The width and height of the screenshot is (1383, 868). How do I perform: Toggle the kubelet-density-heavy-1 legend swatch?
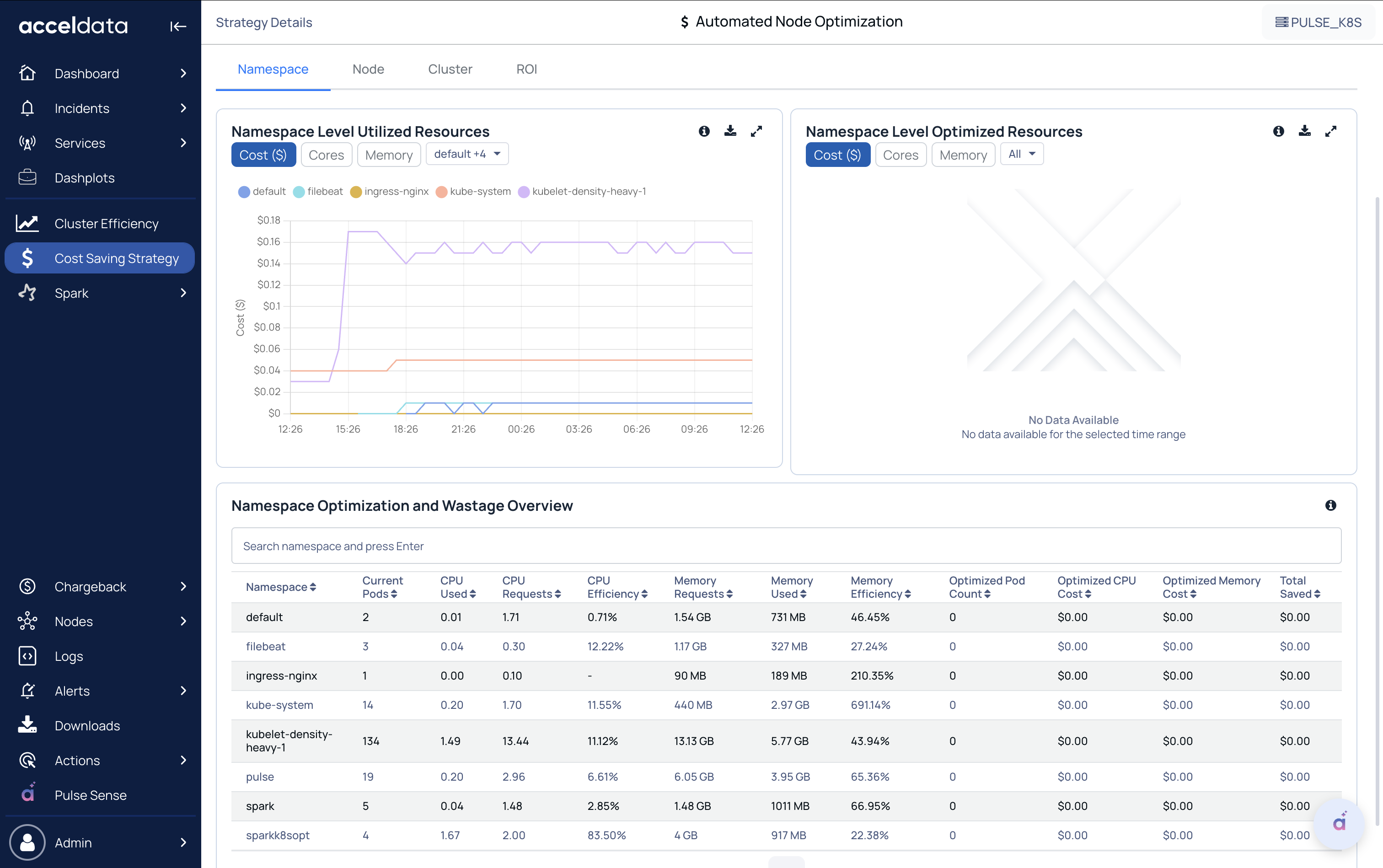[x=524, y=192]
